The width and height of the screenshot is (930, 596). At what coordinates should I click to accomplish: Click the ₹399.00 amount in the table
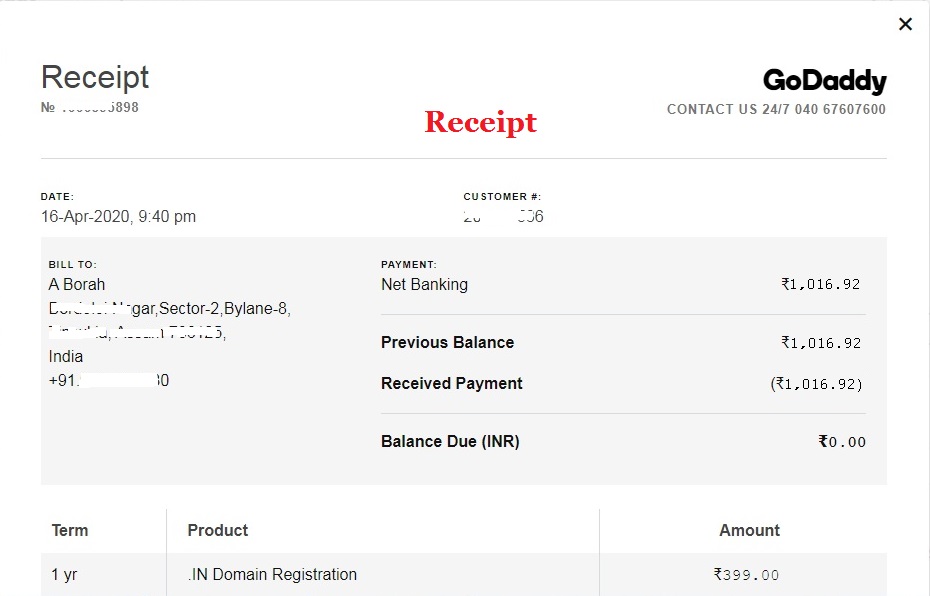[x=746, y=575]
